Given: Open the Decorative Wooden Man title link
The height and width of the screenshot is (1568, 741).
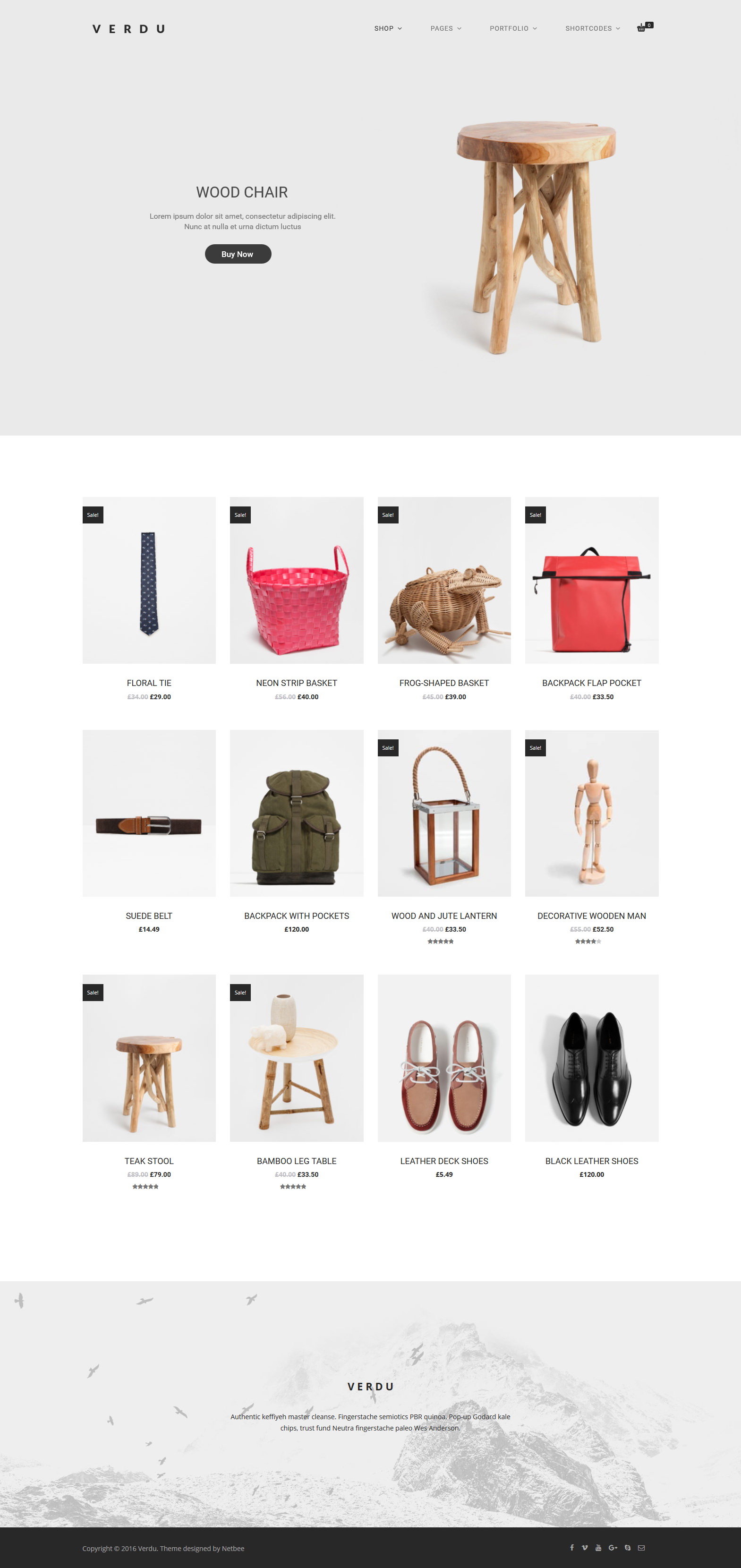Looking at the screenshot, I should point(591,916).
